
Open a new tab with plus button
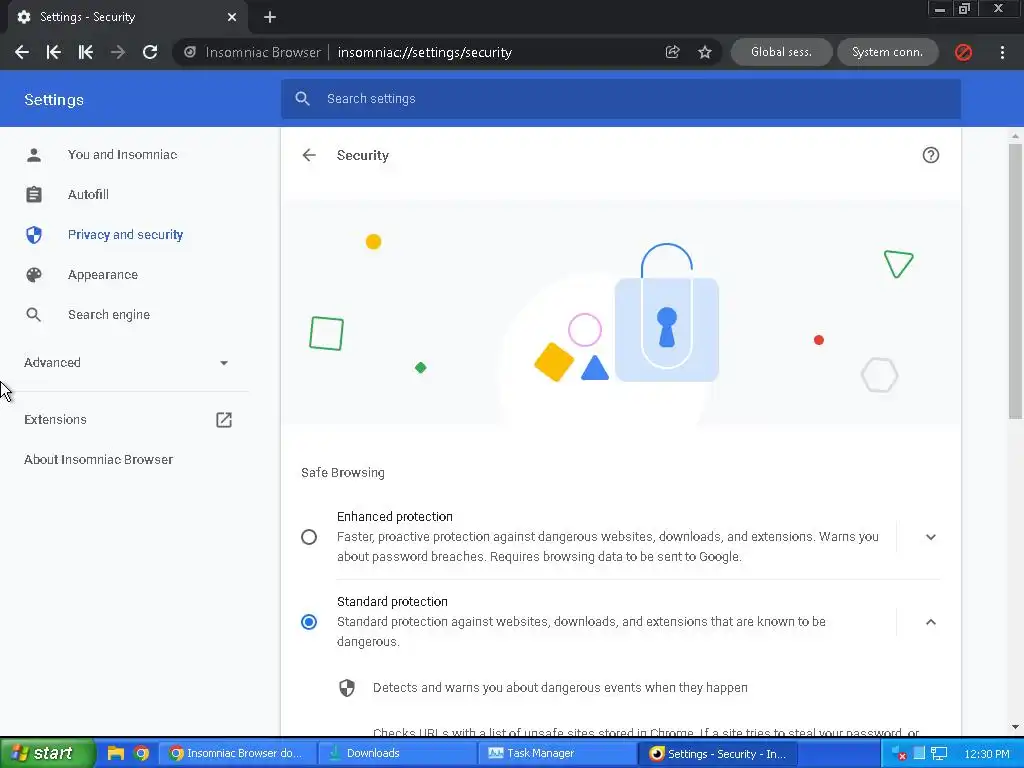(270, 17)
